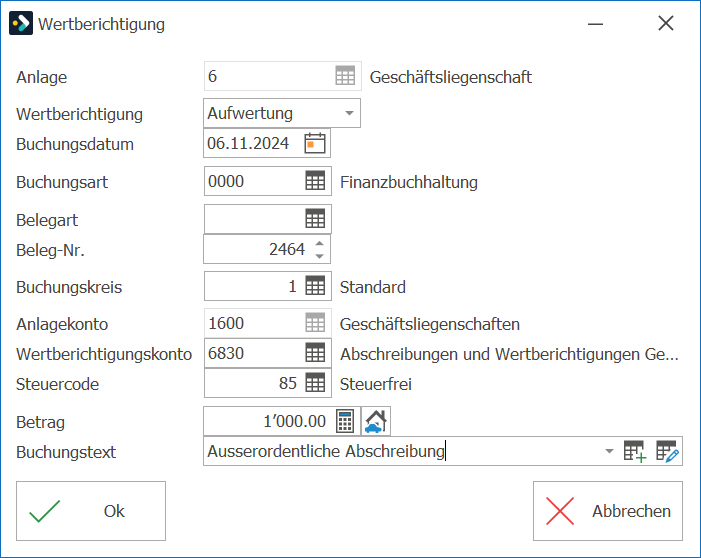Click the house and car icon beside Betrag

tap(376, 421)
